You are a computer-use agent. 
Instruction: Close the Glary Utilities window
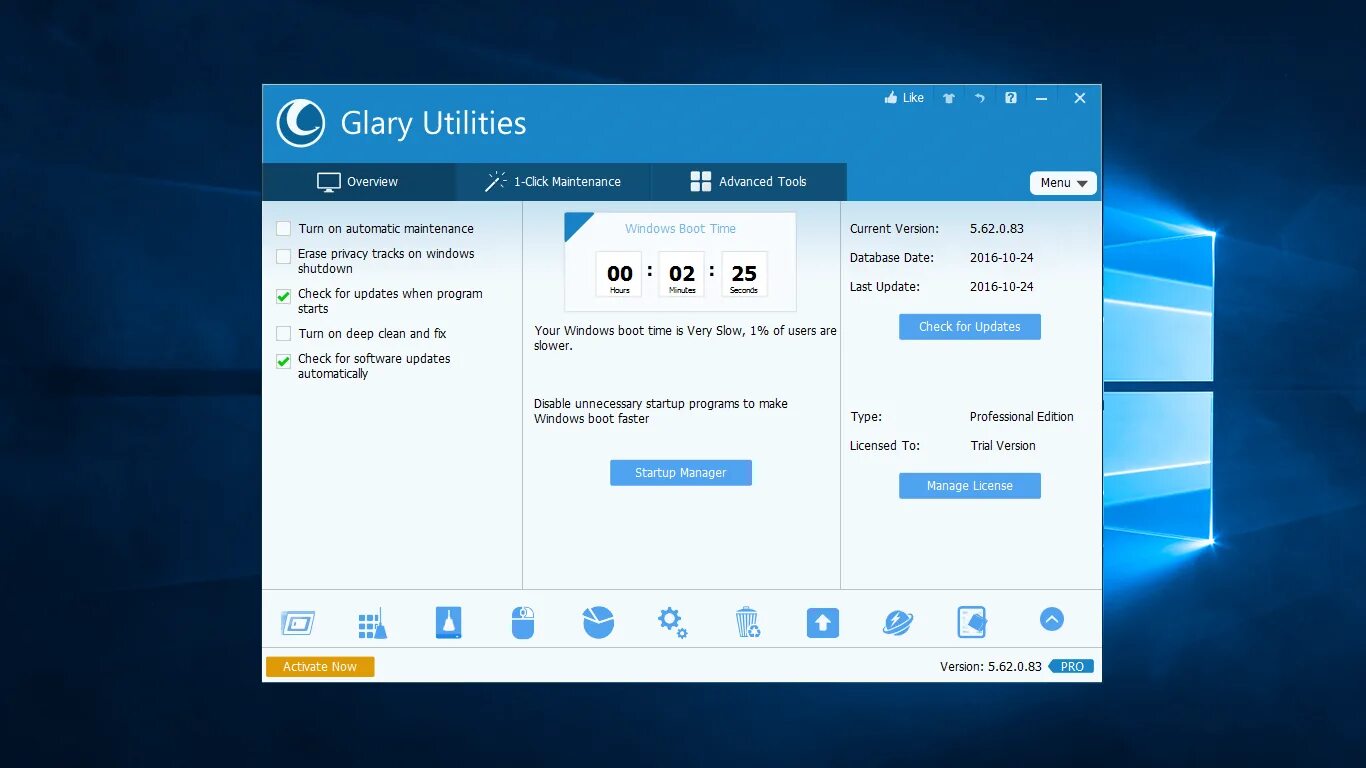[x=1080, y=98]
